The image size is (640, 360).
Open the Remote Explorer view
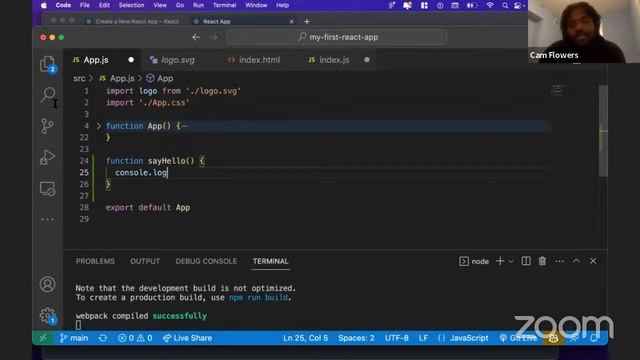point(47,189)
